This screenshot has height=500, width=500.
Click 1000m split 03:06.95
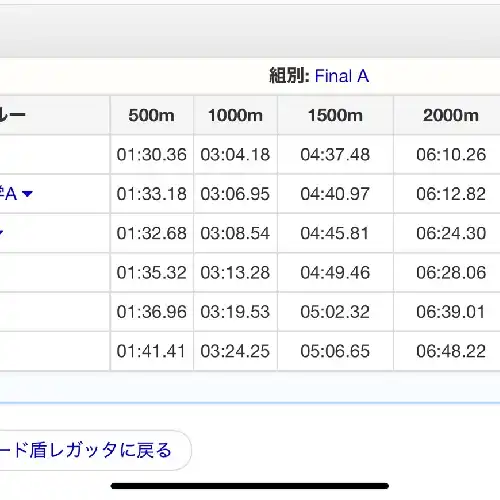[235, 194]
